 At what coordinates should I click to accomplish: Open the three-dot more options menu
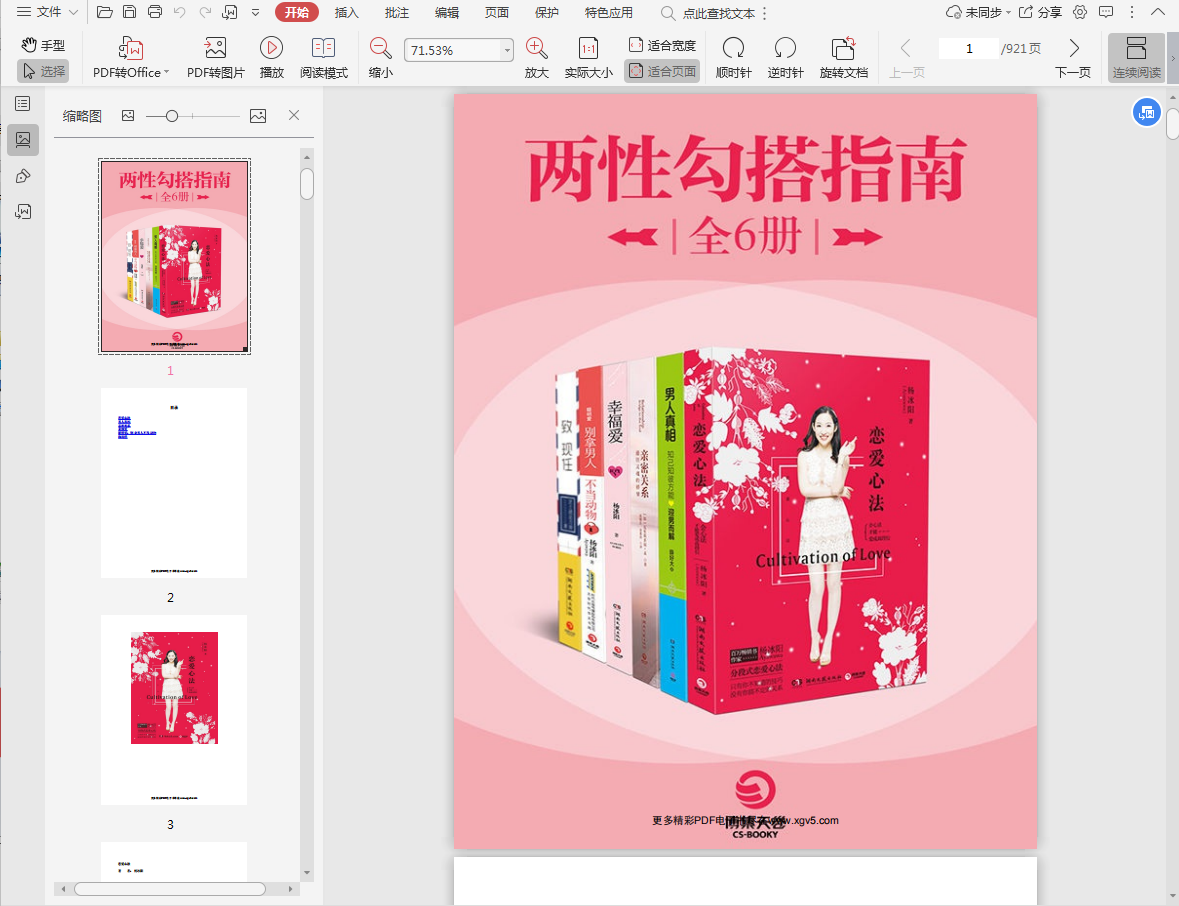tap(1132, 12)
